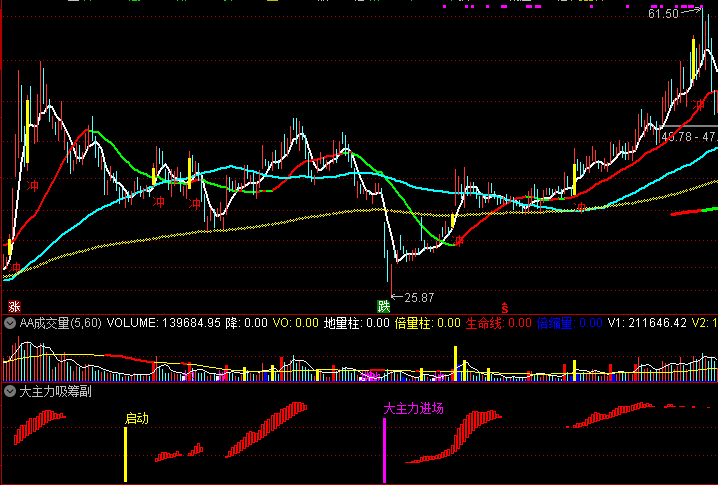Click the red S marker on the chart
This screenshot has width=718, height=485.
(505, 308)
